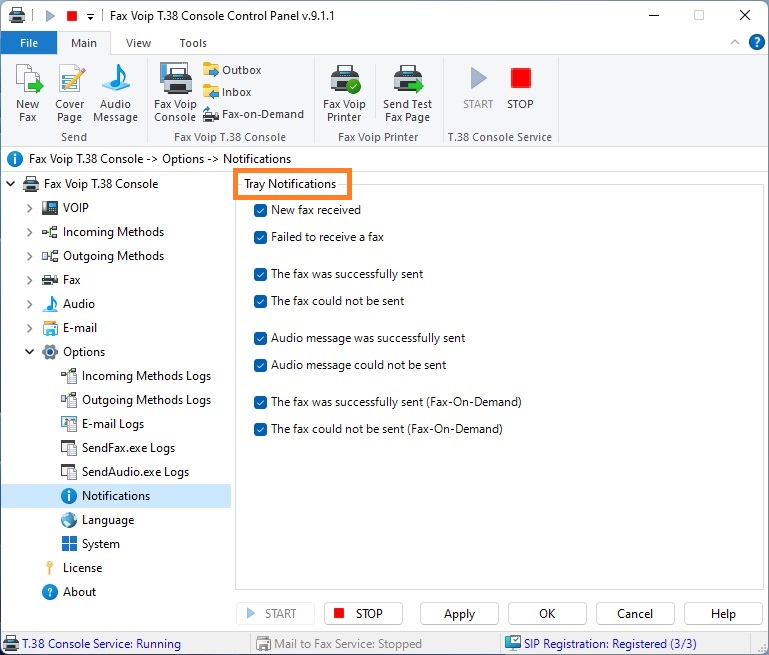Image resolution: width=769 pixels, height=655 pixels.
Task: Toggle Audio message could not be sent
Action: coord(260,365)
